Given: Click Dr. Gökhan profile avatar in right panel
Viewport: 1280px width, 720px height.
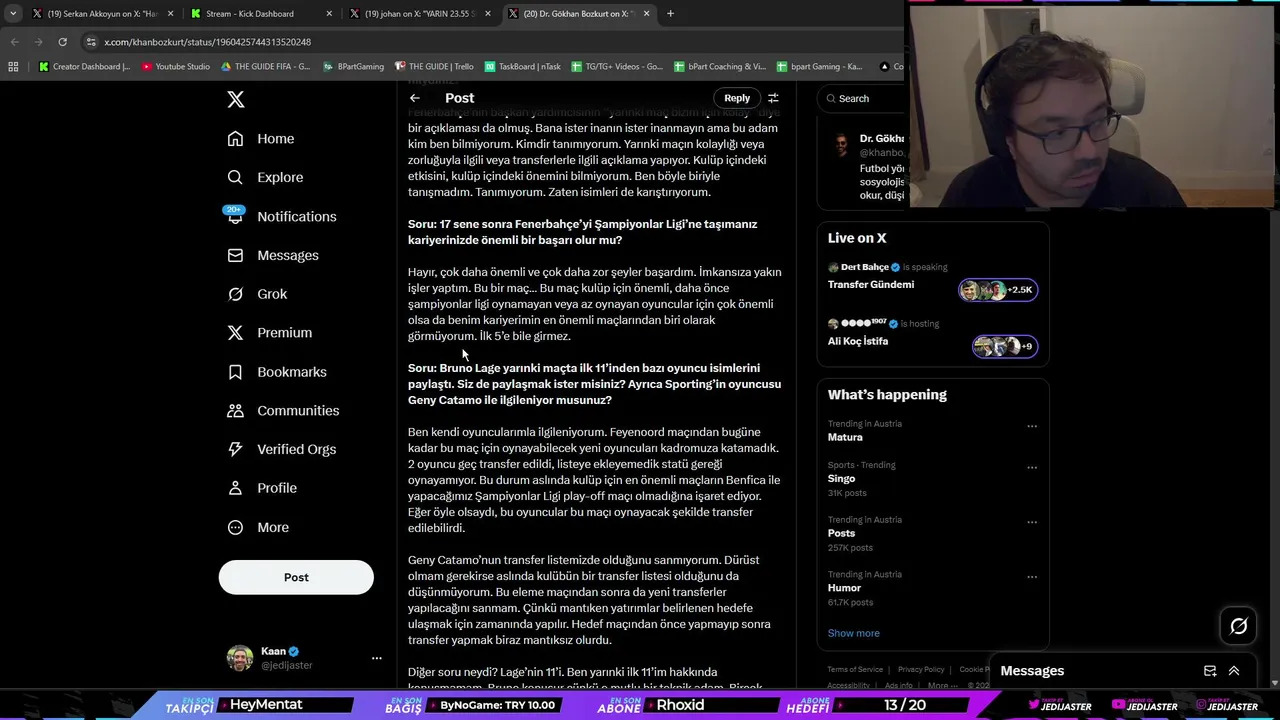Looking at the screenshot, I should [x=843, y=145].
